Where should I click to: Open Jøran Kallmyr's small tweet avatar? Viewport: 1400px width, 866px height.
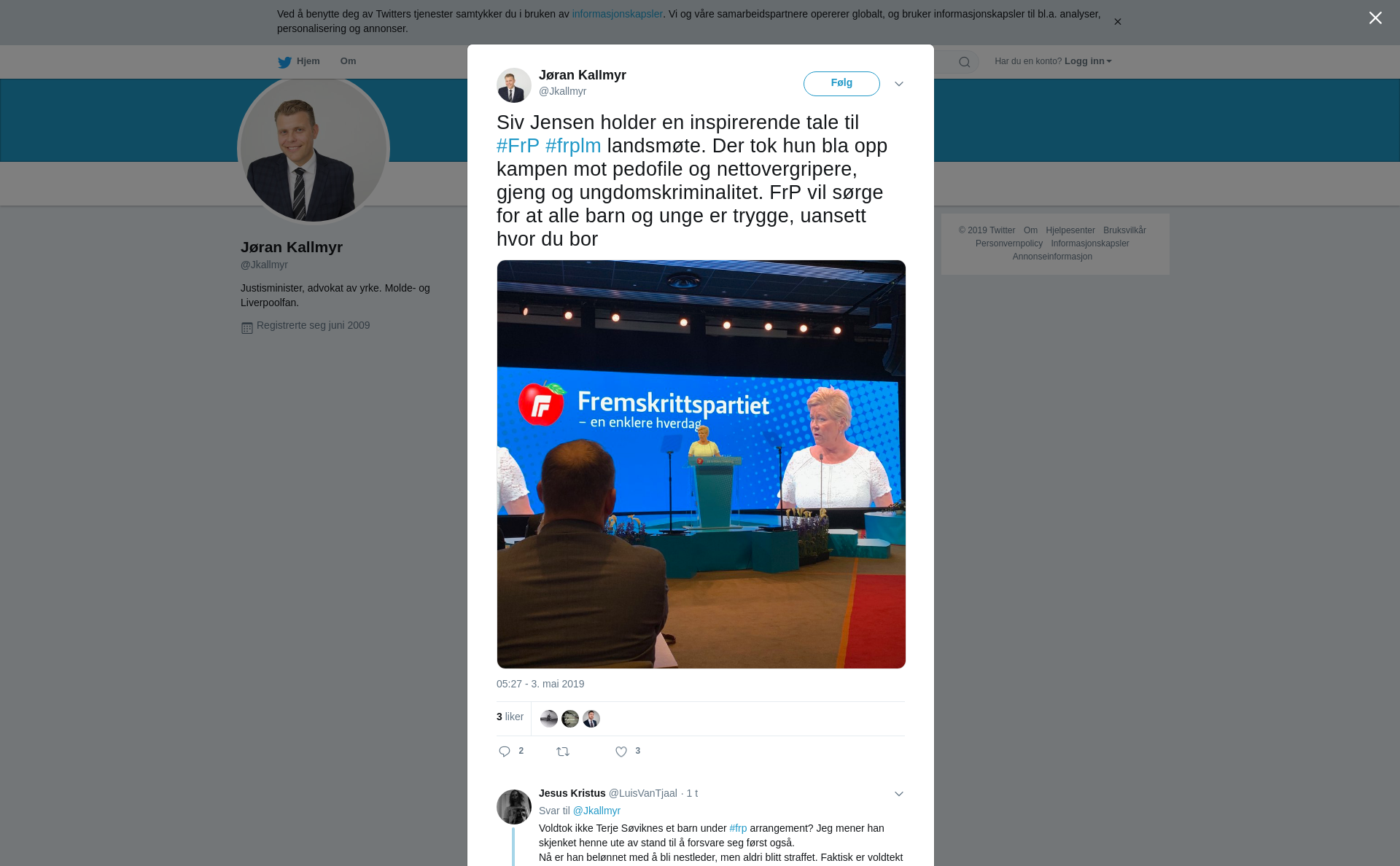click(x=514, y=85)
